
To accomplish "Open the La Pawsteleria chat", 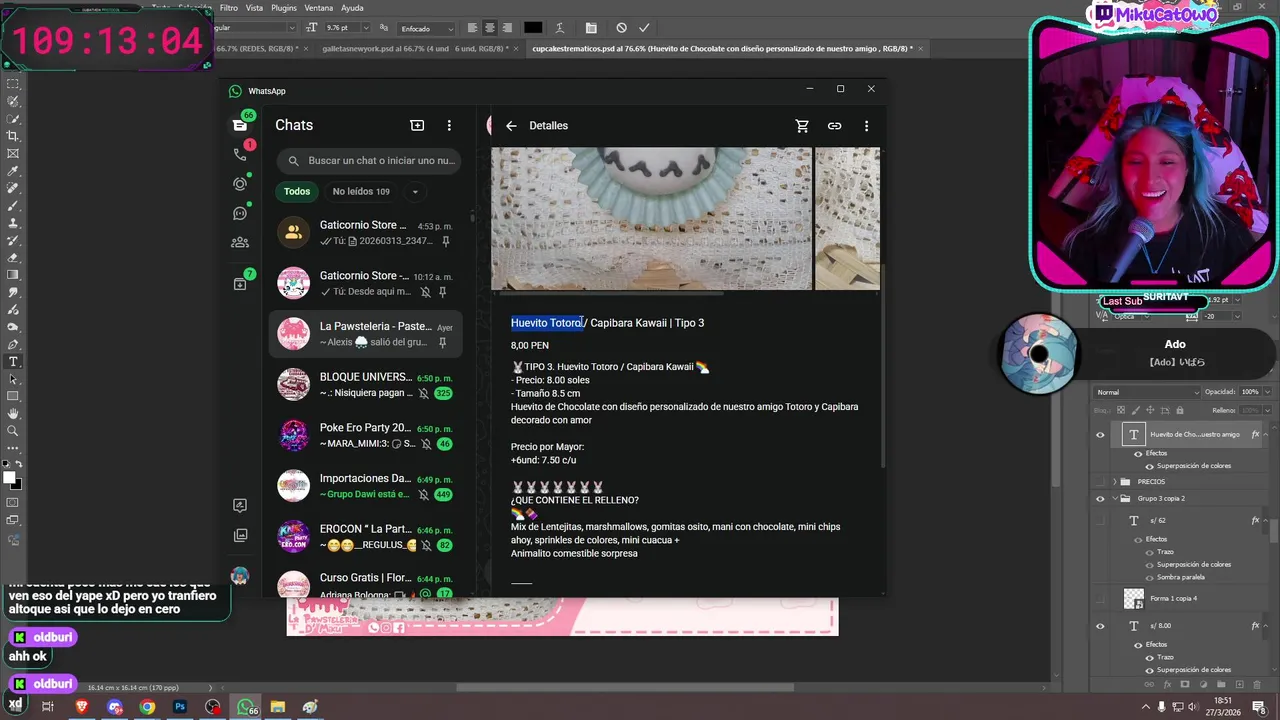I will [x=365, y=333].
